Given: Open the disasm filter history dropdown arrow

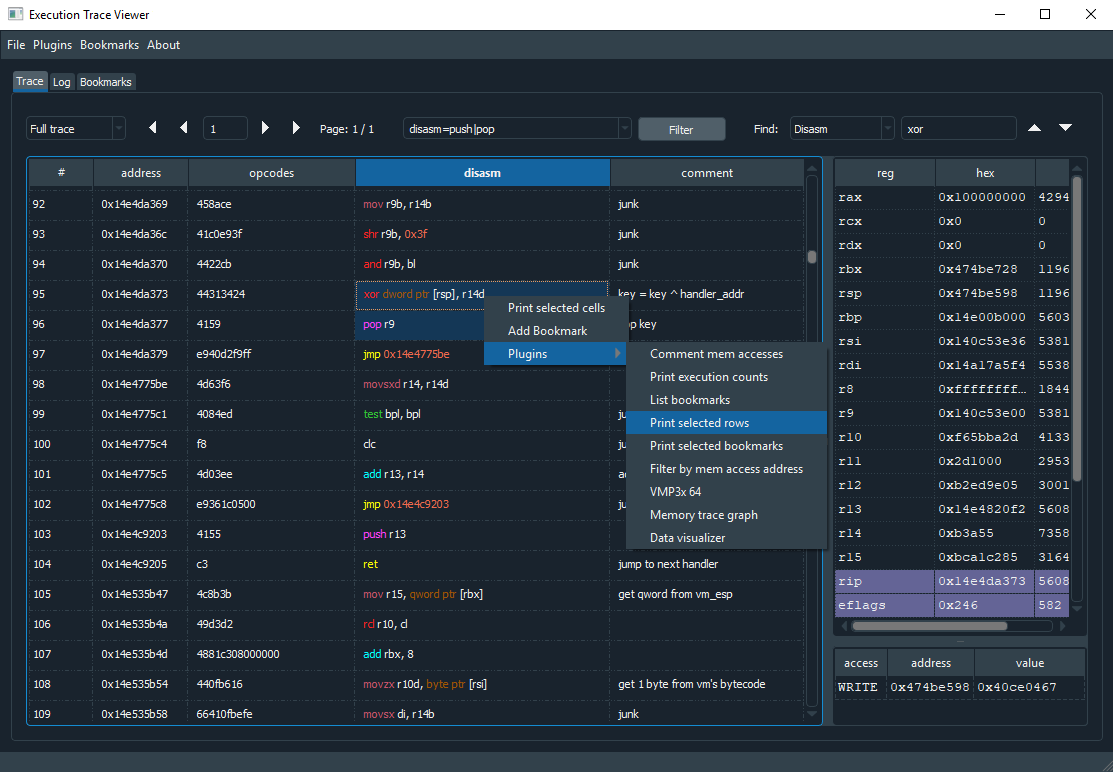Looking at the screenshot, I should coord(624,128).
